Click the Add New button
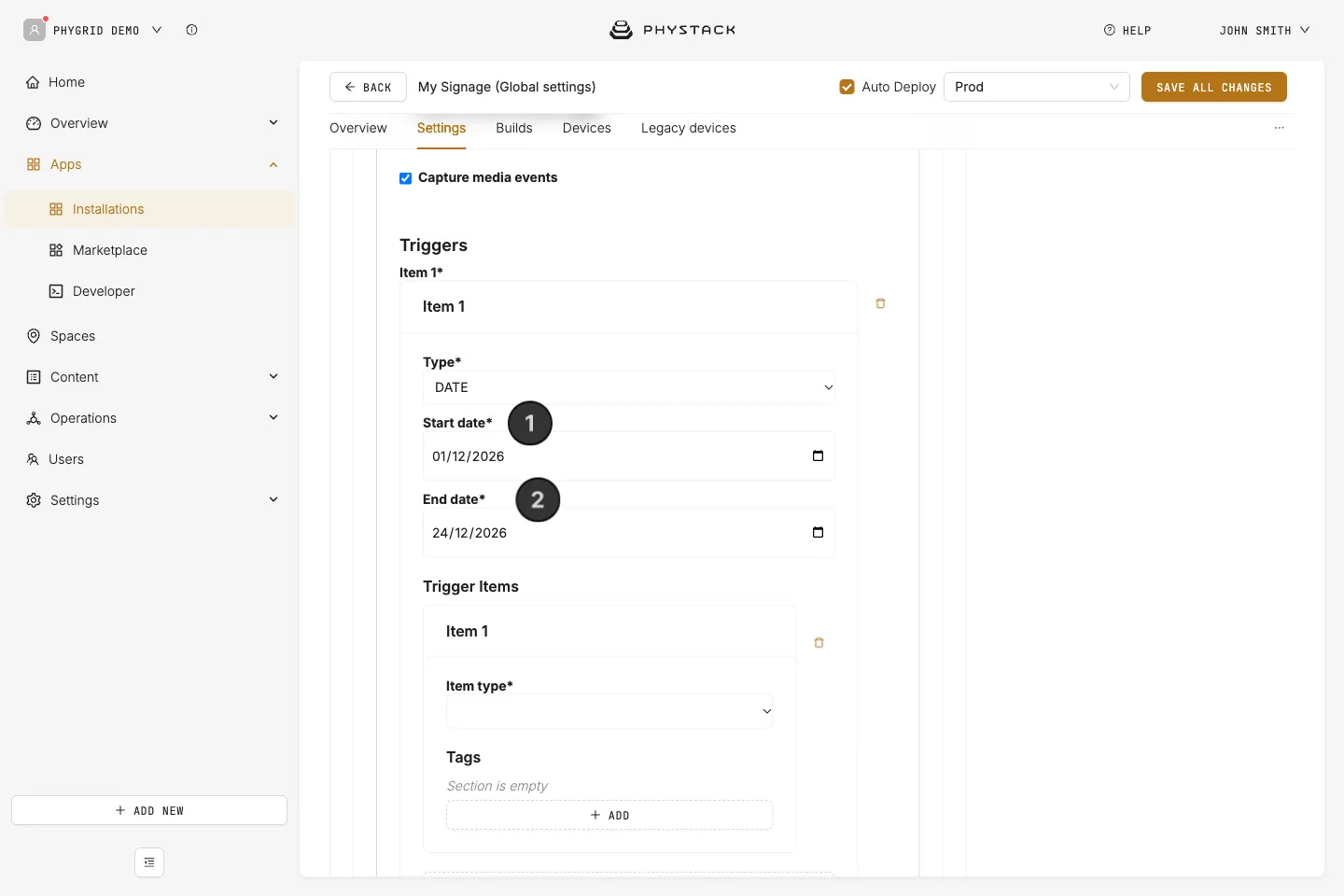The height and width of the screenshot is (896, 1344). [x=149, y=810]
